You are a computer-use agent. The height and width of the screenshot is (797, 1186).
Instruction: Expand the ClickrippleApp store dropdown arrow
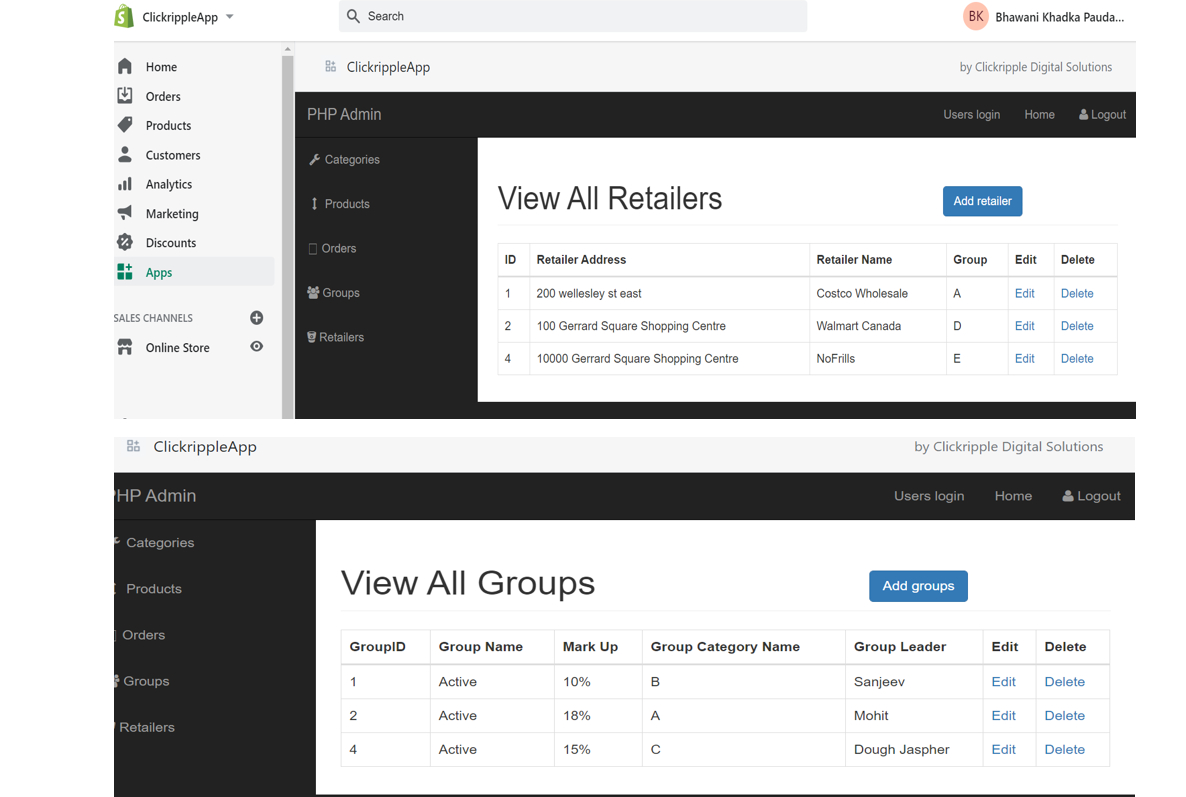pyautogui.click(x=230, y=17)
